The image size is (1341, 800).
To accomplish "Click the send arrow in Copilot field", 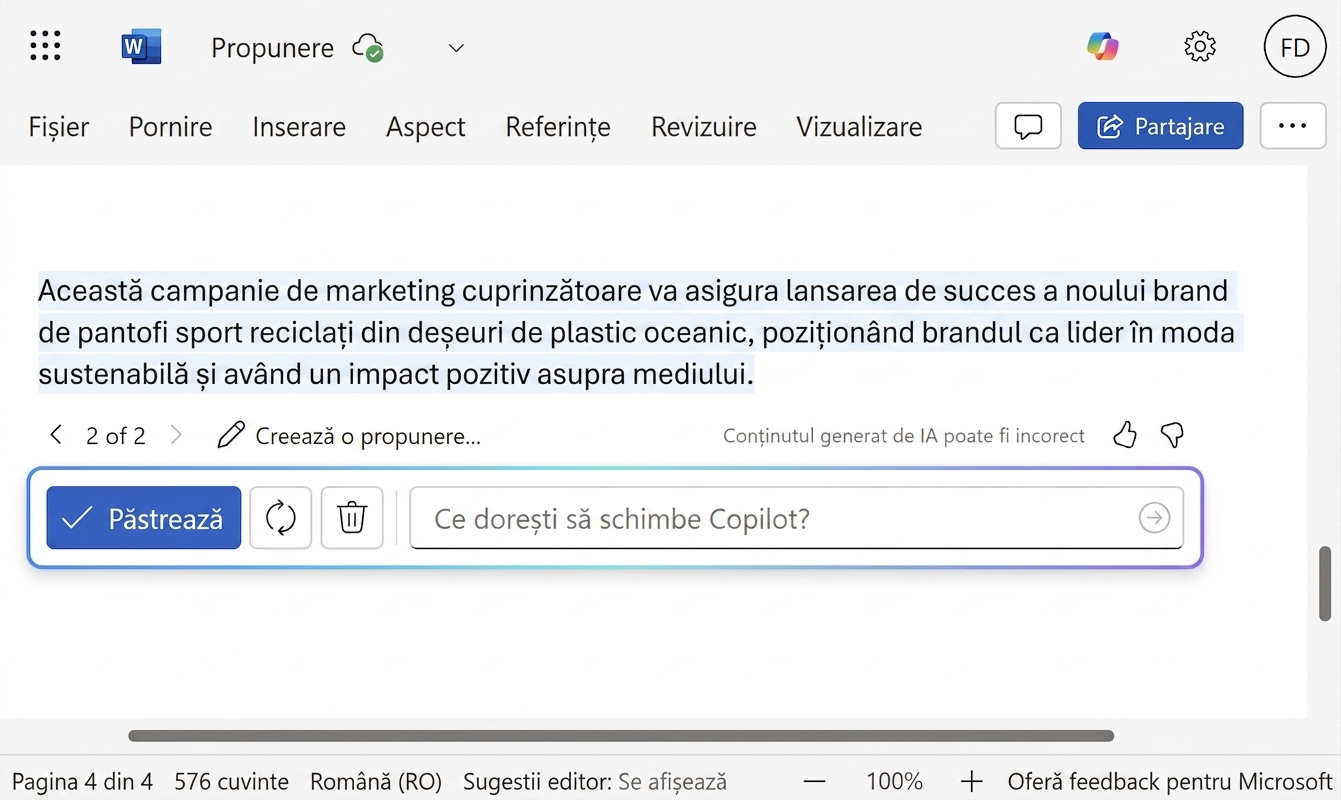I will [1154, 518].
